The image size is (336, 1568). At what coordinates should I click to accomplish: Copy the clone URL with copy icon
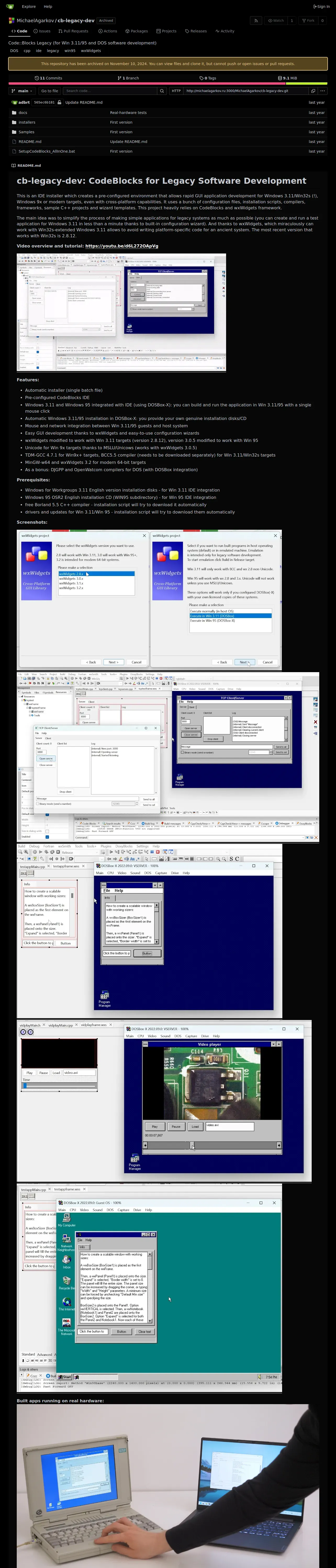click(x=313, y=91)
